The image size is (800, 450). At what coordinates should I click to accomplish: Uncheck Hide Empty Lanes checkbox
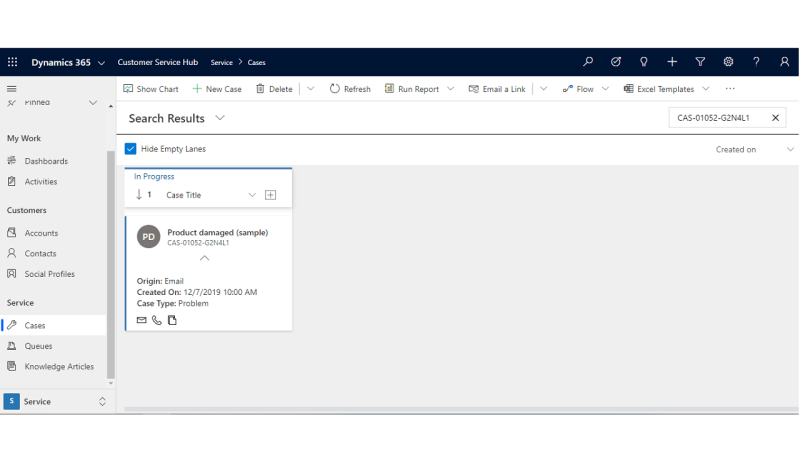coord(131,149)
